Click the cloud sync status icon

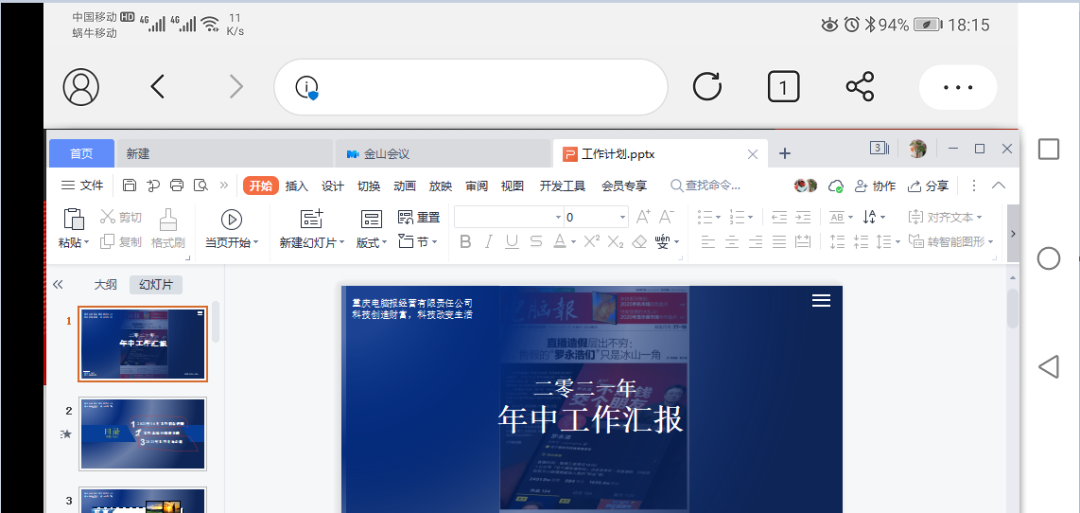click(835, 186)
